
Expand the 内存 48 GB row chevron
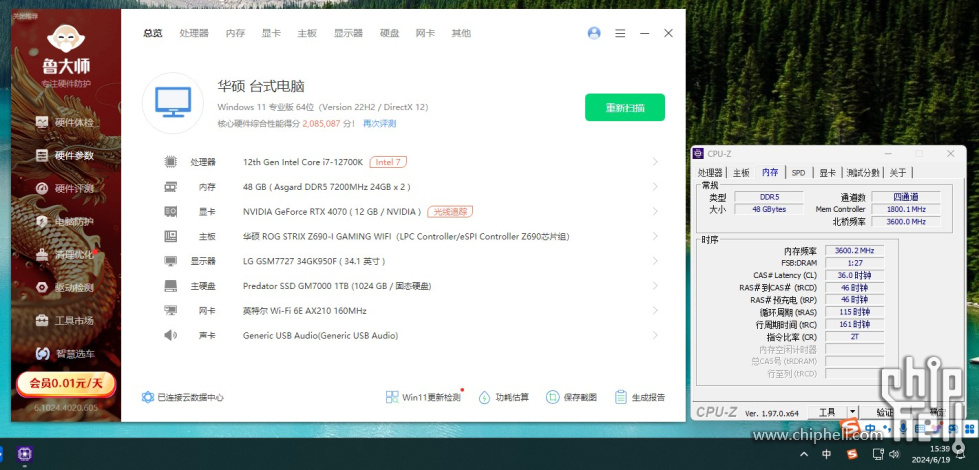pos(655,187)
